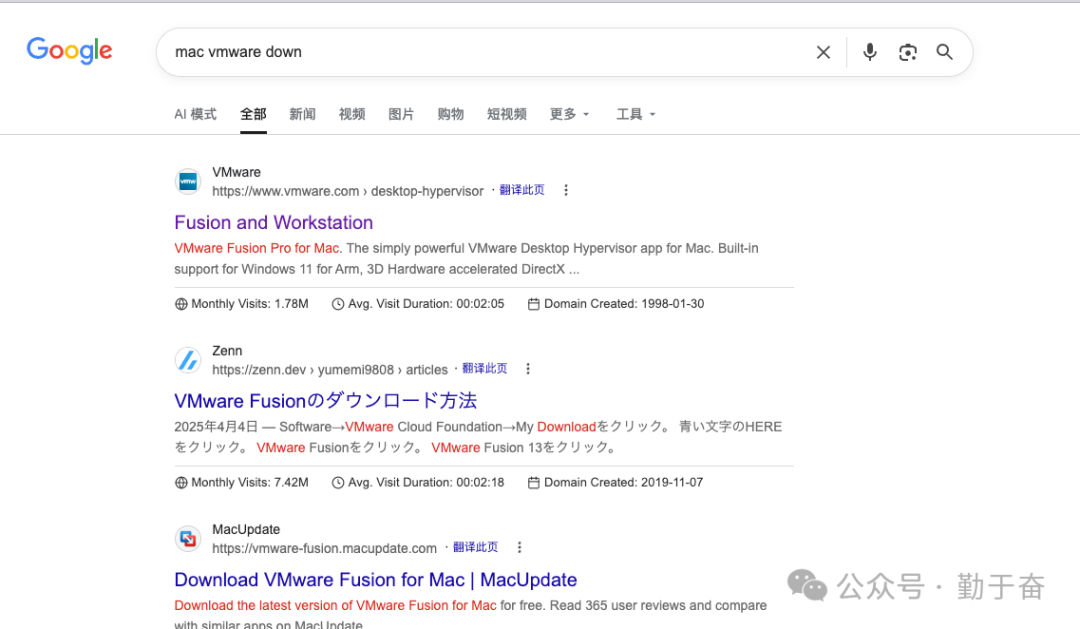The width and height of the screenshot is (1080, 629).
Task: Open three-dot menu for Zenn result
Action: click(x=528, y=369)
